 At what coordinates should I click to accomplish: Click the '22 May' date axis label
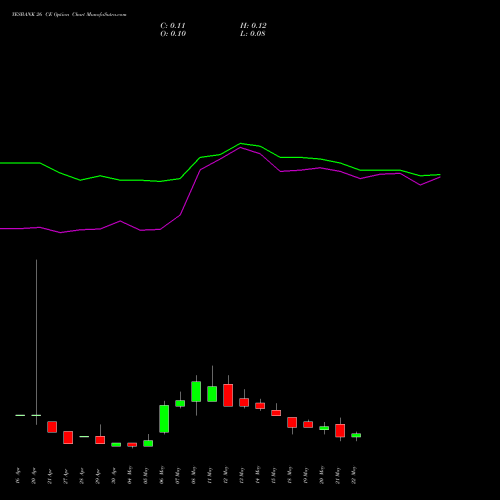(x=354, y=475)
